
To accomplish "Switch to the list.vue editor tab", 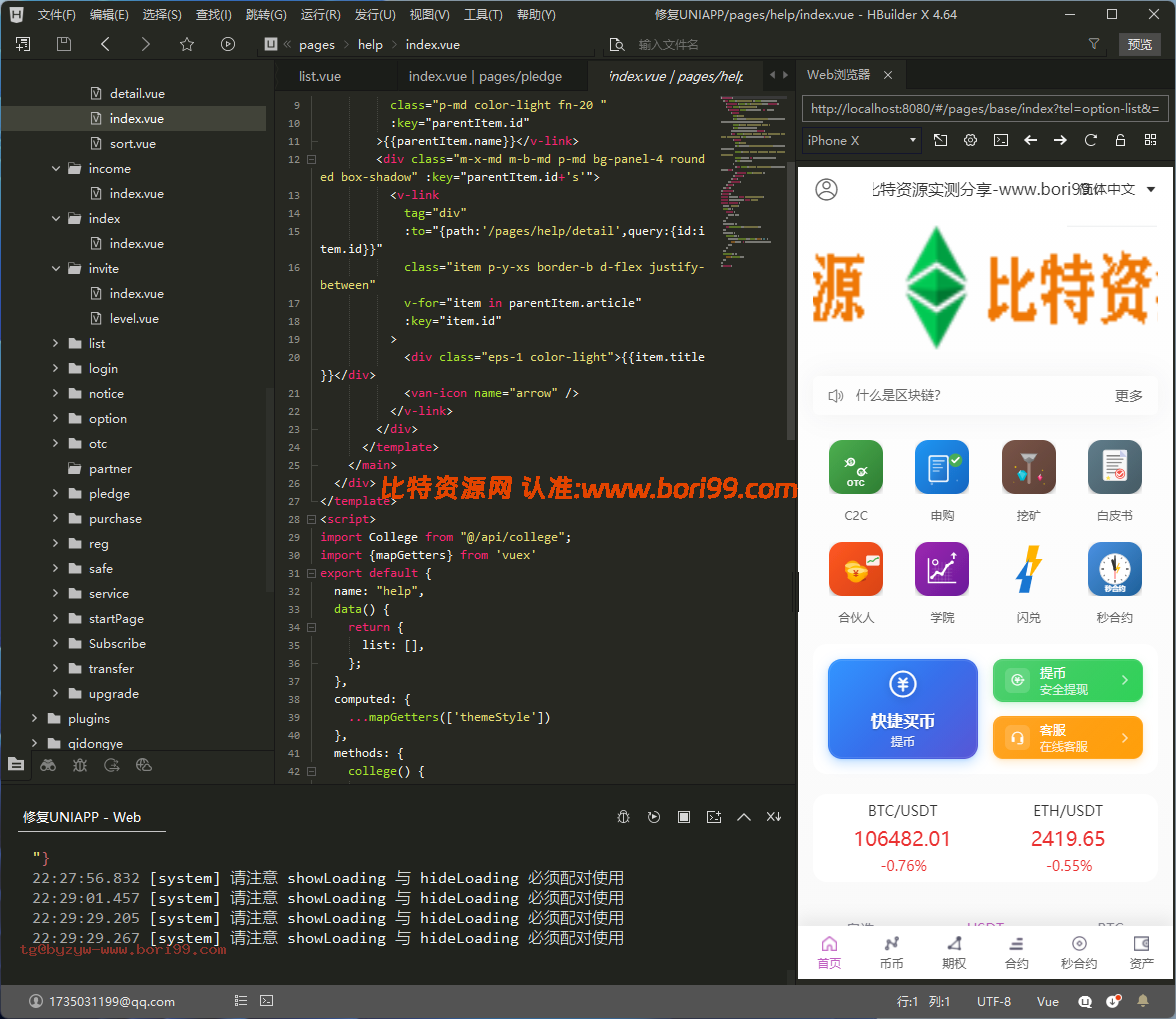I will [x=320, y=76].
